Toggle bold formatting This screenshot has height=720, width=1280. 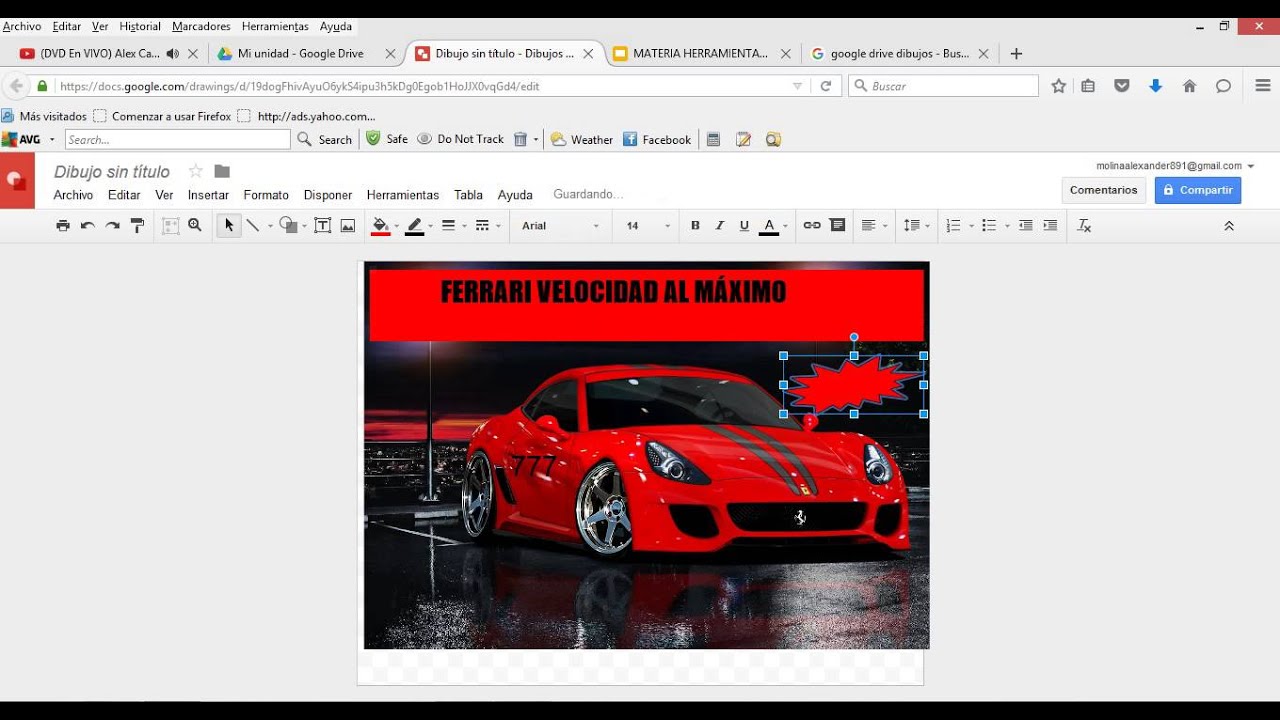[x=695, y=226]
